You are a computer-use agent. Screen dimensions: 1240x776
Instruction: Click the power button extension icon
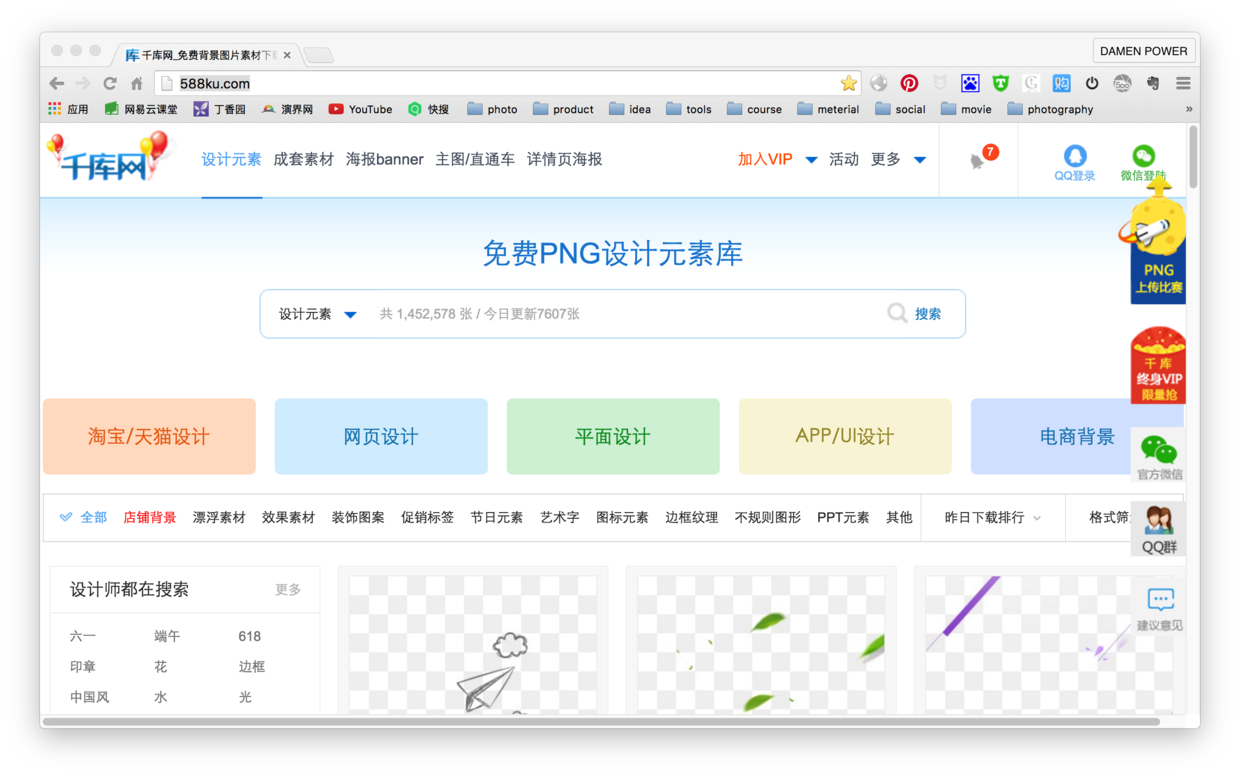coord(1092,83)
